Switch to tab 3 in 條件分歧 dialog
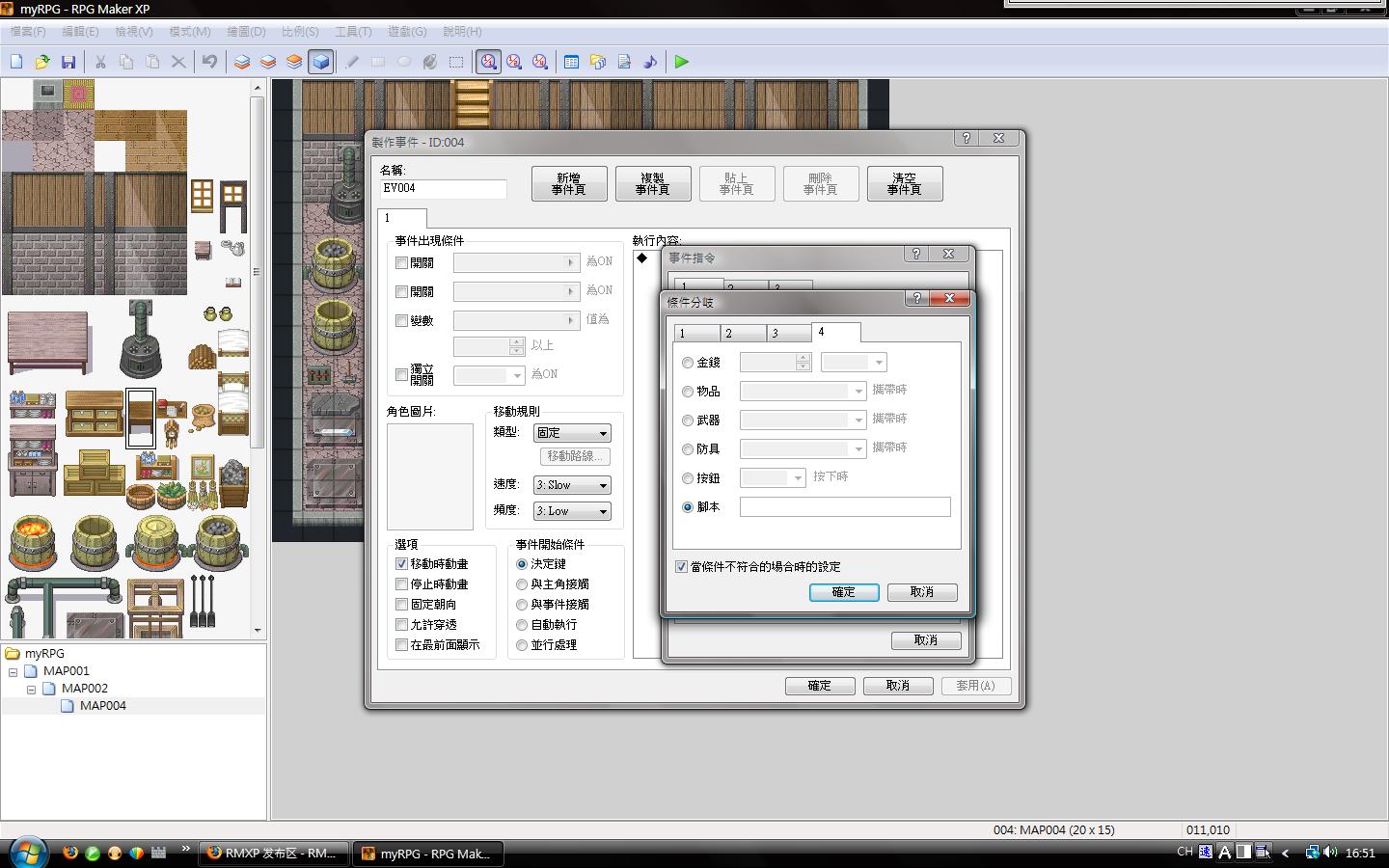This screenshot has width=1389, height=868. point(789,334)
